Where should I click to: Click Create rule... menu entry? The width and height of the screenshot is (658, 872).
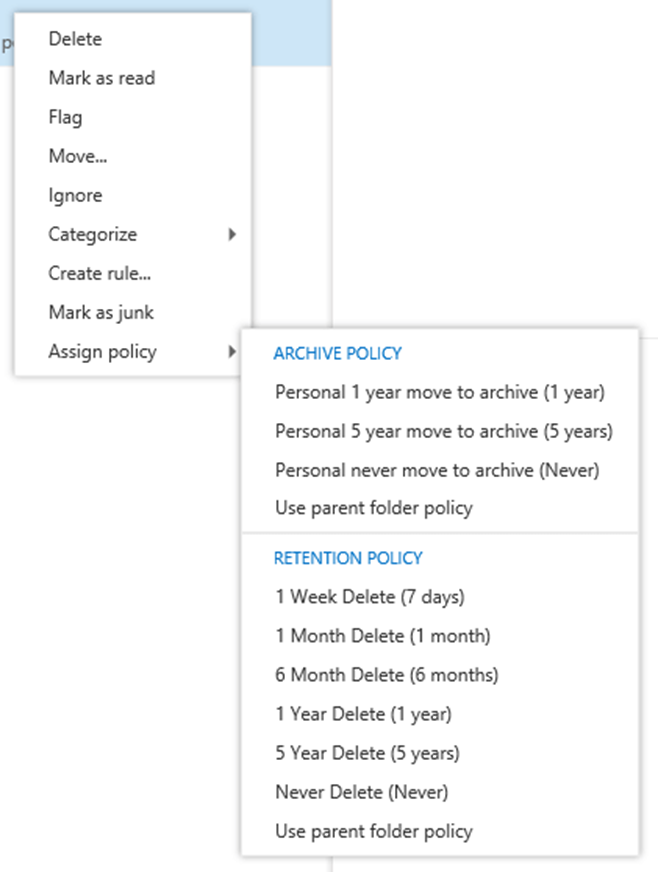point(99,273)
